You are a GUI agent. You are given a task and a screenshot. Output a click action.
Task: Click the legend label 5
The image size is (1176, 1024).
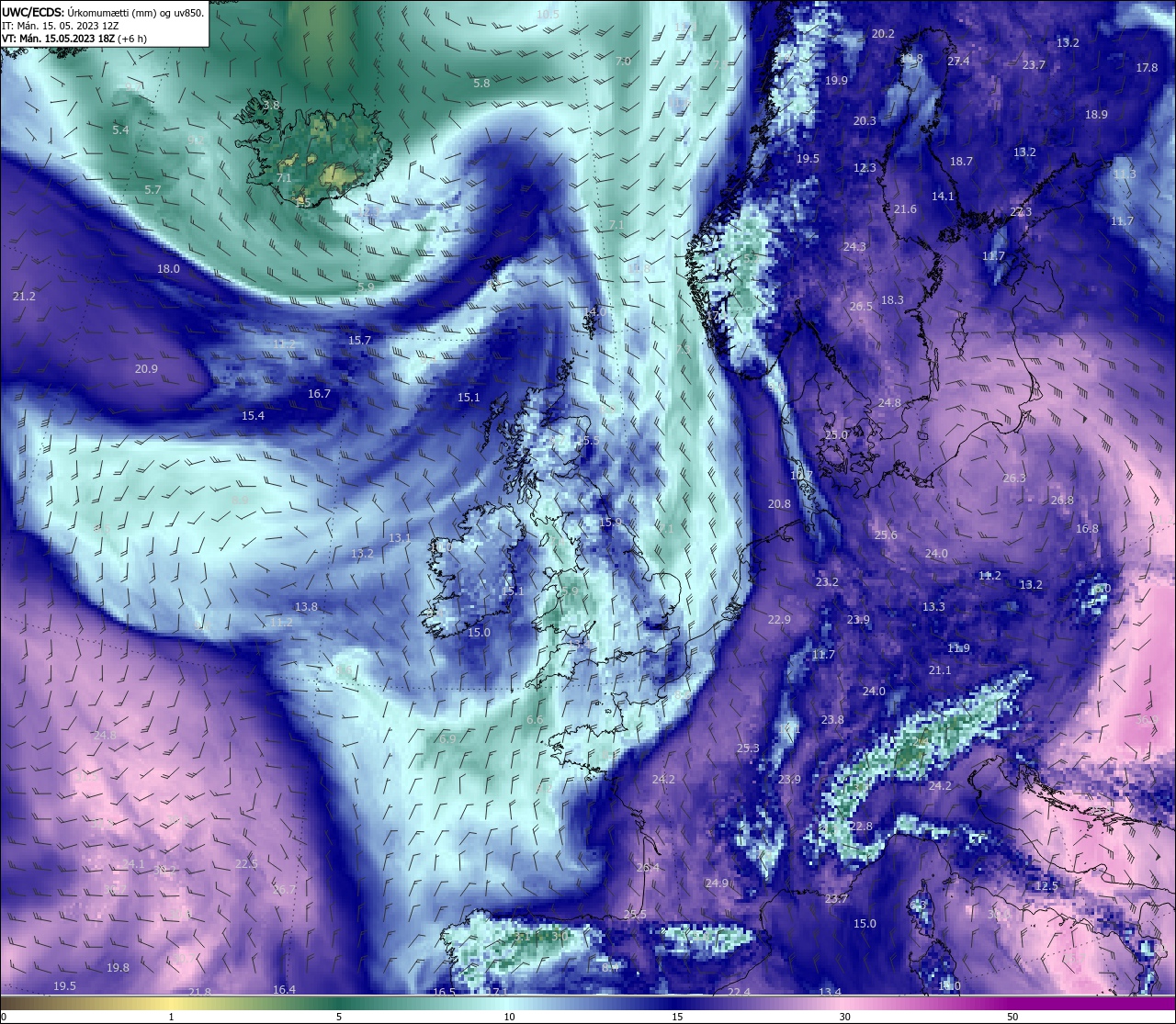(x=339, y=1017)
